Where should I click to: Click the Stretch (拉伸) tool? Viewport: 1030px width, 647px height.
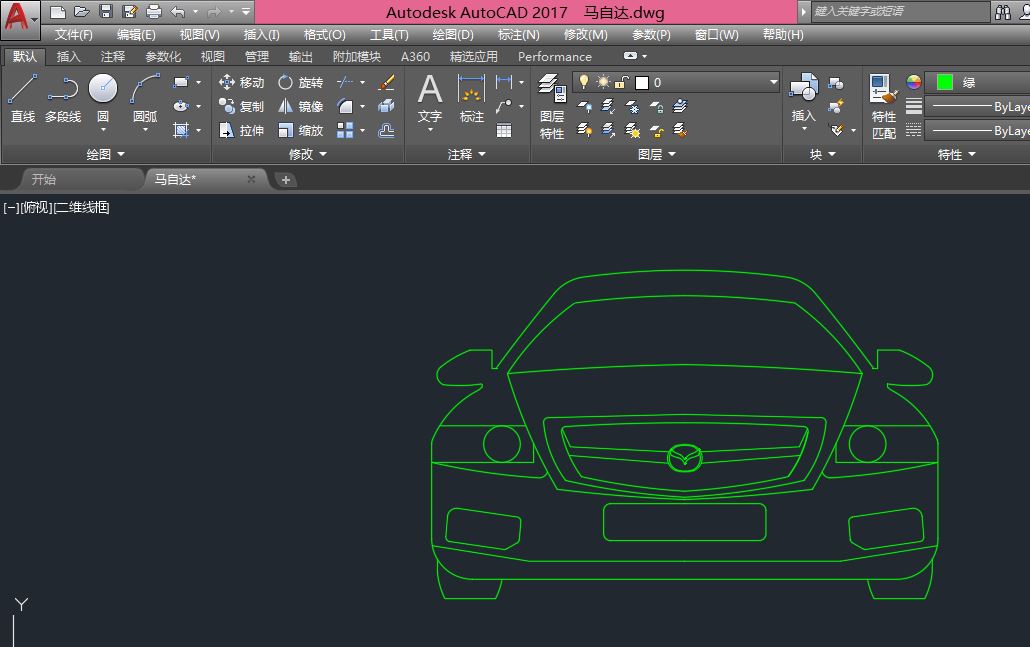coord(241,130)
